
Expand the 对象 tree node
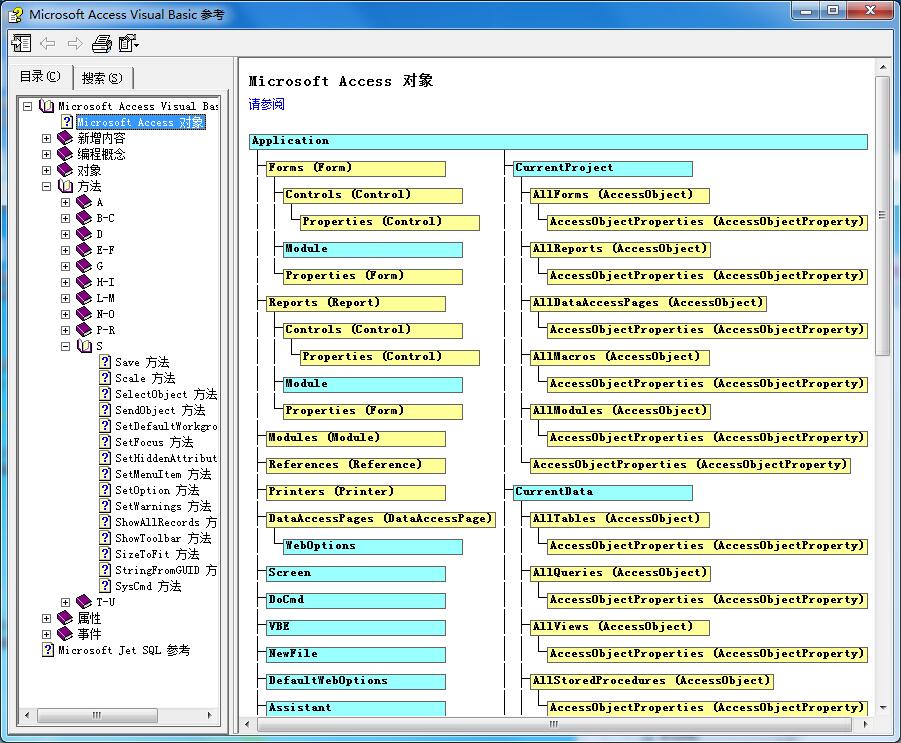click(x=47, y=171)
